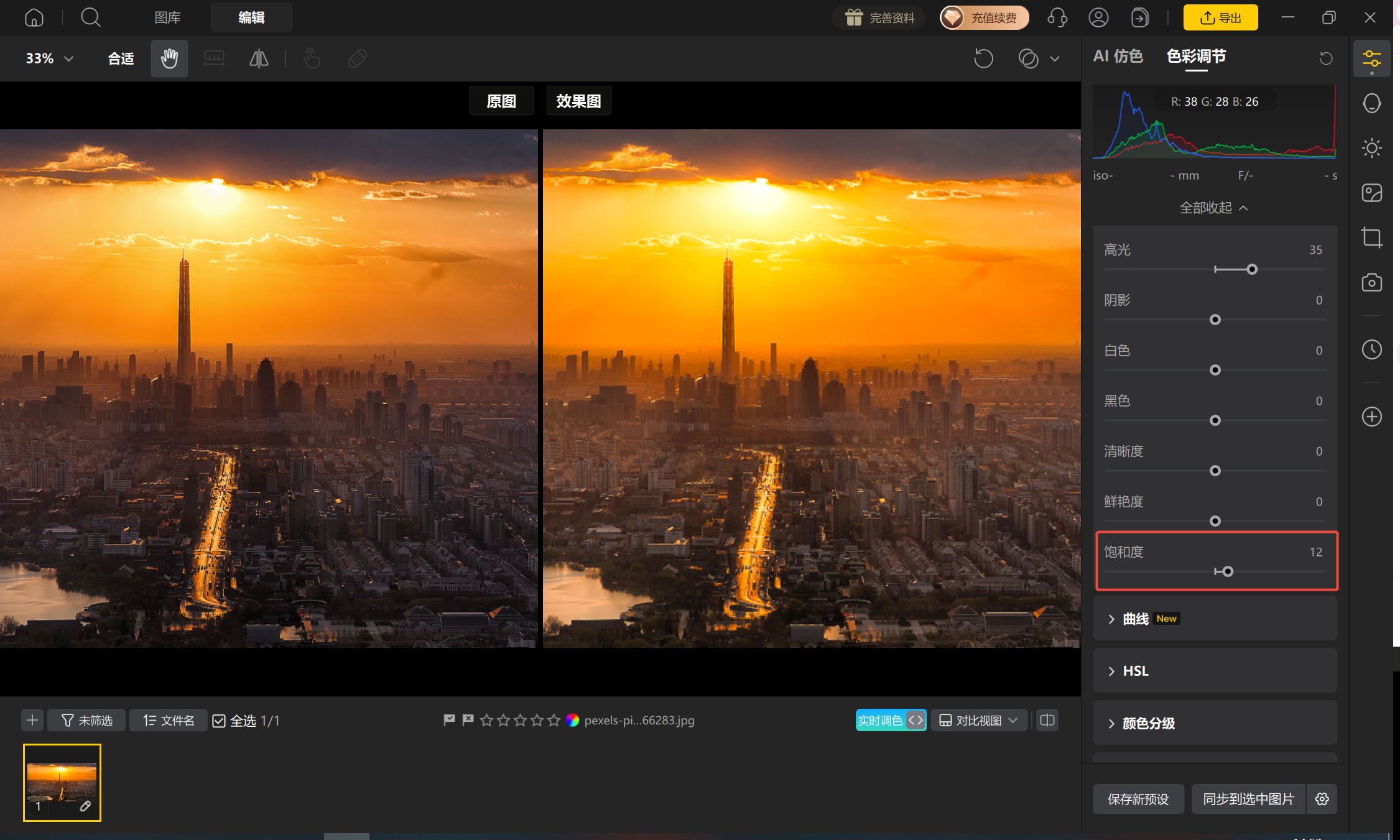
Task: Toggle the split compare view icon
Action: point(1047,720)
